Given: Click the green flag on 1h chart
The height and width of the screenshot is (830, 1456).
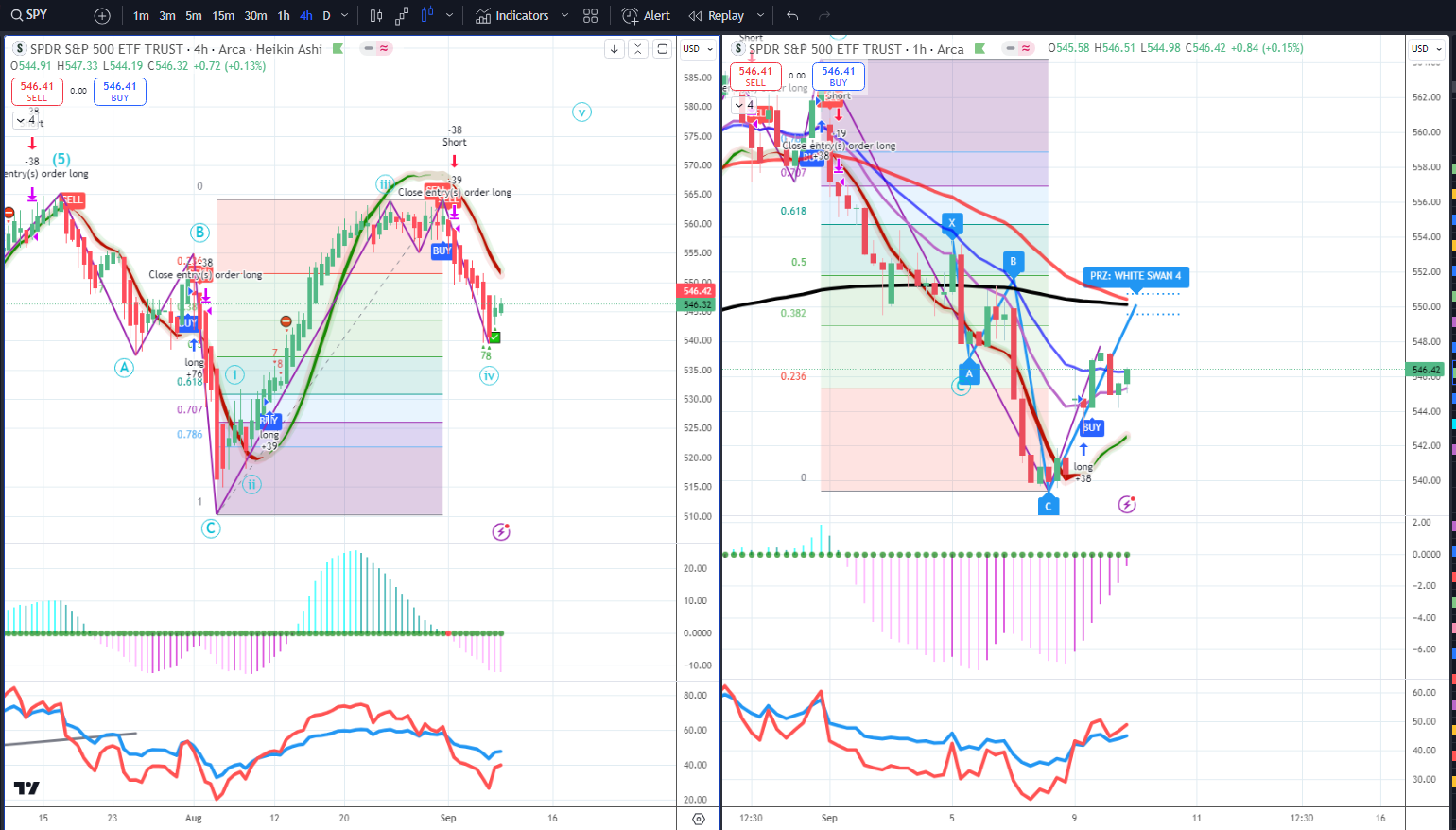Looking at the screenshot, I should click(x=979, y=48).
